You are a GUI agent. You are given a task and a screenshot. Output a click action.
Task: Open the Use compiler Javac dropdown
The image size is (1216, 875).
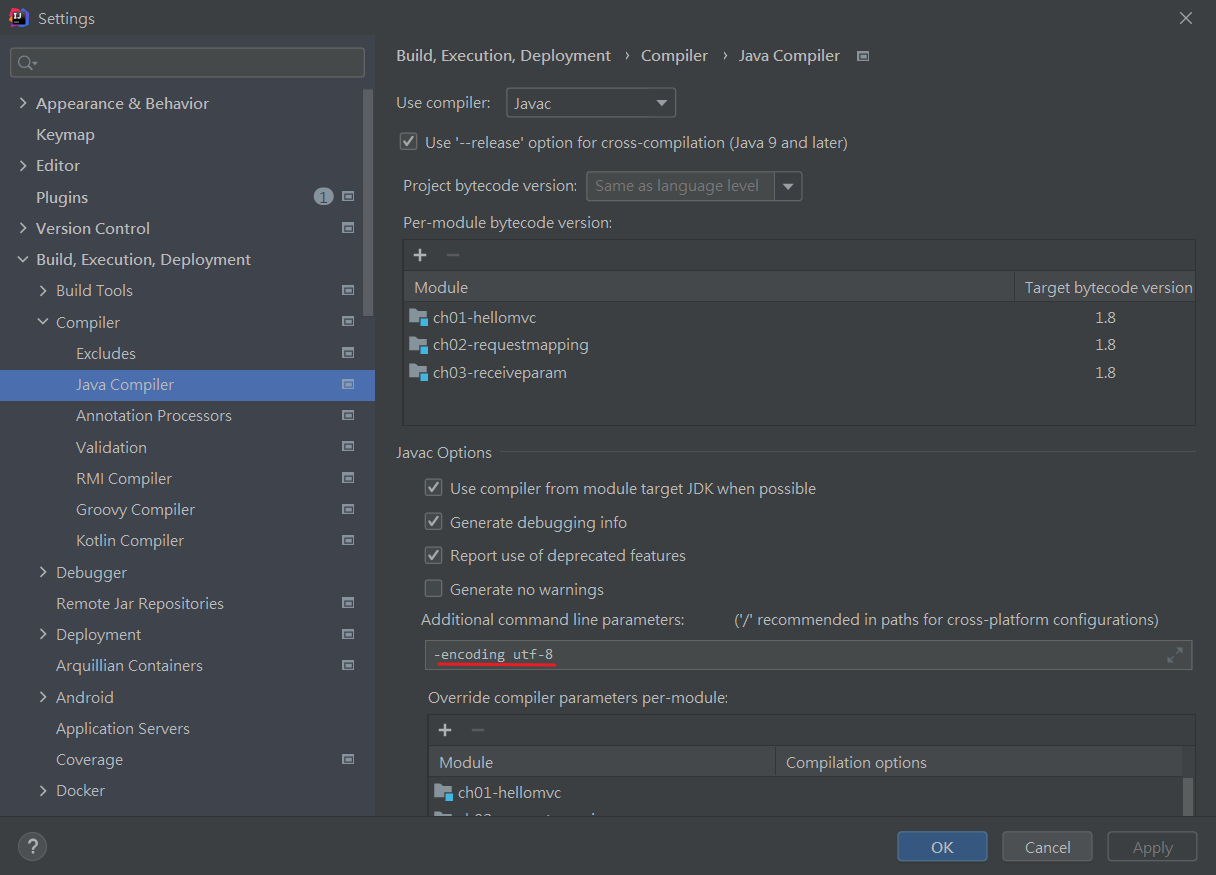point(590,103)
